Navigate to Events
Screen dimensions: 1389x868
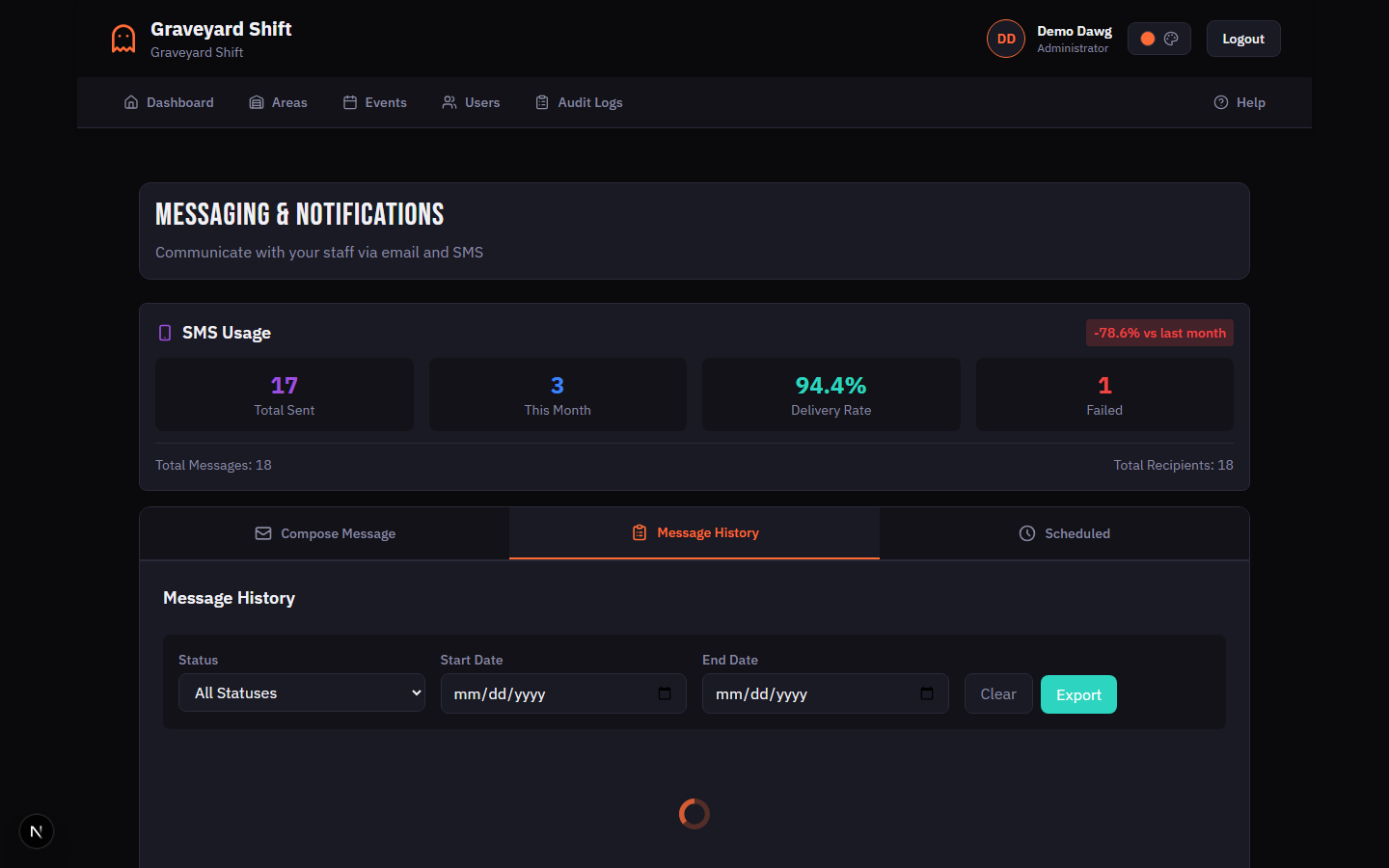pos(374,102)
